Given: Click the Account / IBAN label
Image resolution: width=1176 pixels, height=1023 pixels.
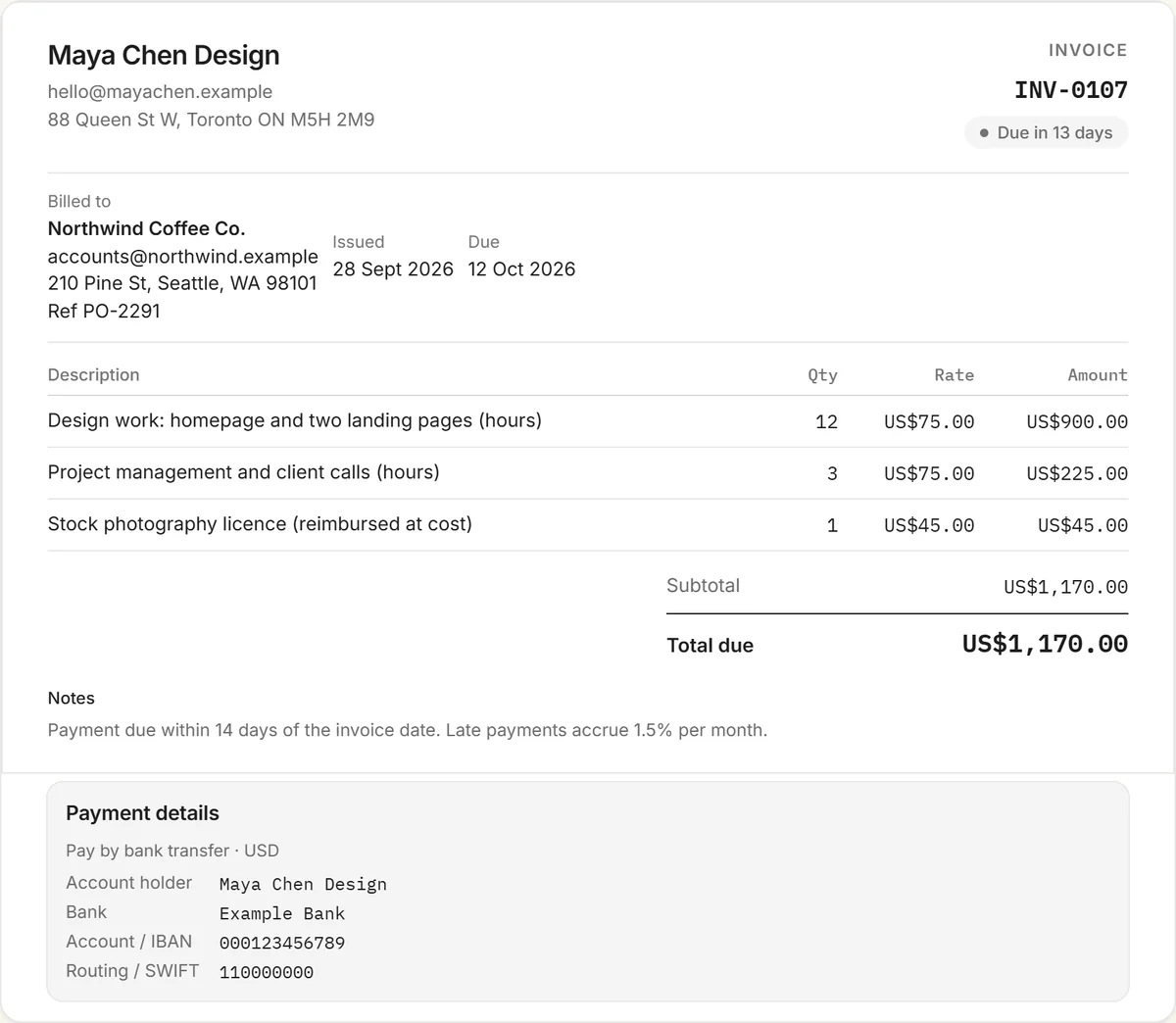Looking at the screenshot, I should click(x=128, y=942).
